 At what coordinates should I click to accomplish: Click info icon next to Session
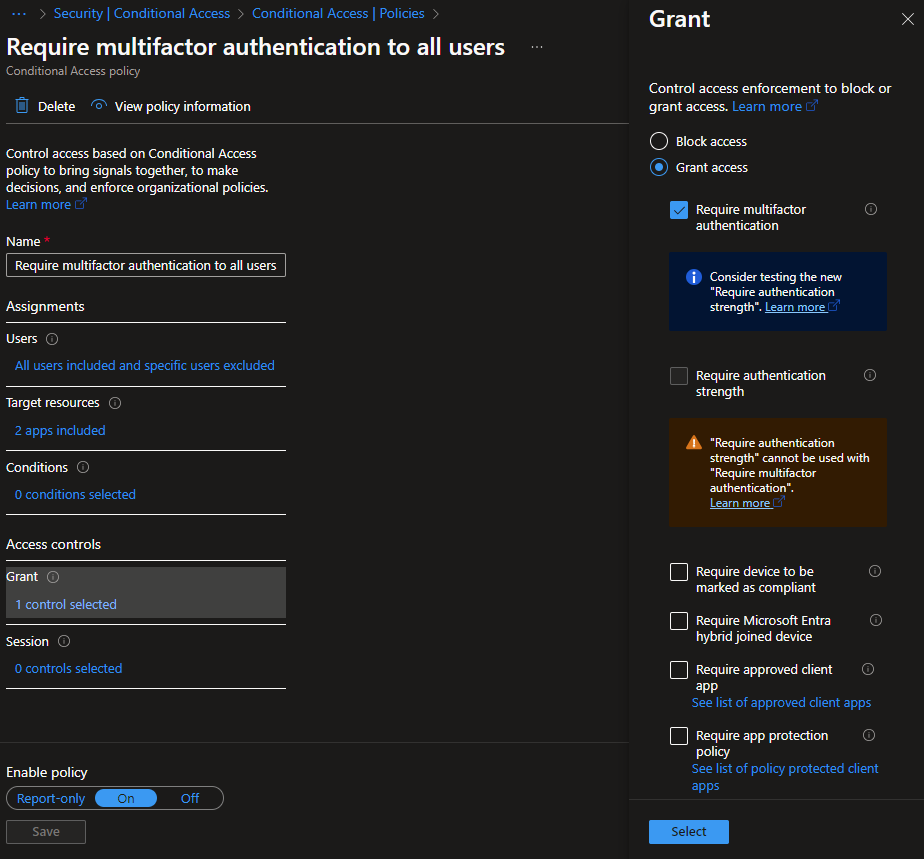64,641
